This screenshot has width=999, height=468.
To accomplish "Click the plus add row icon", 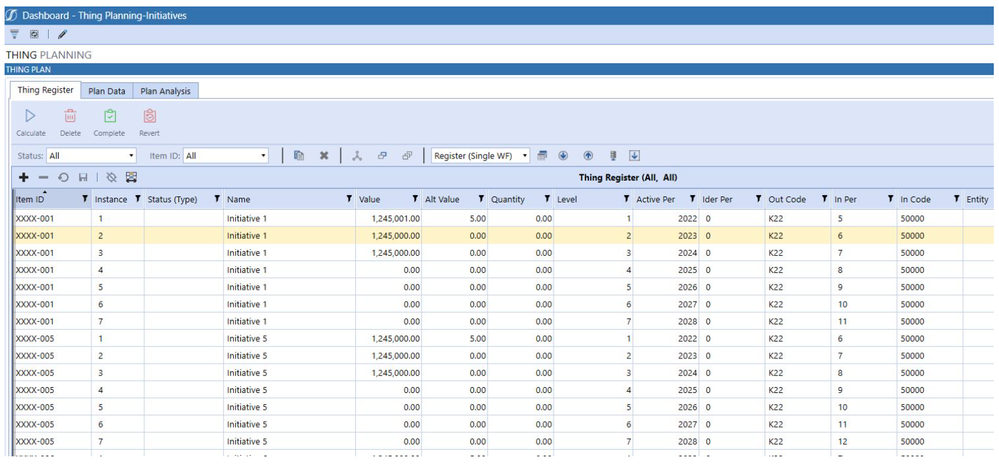I will [x=24, y=178].
